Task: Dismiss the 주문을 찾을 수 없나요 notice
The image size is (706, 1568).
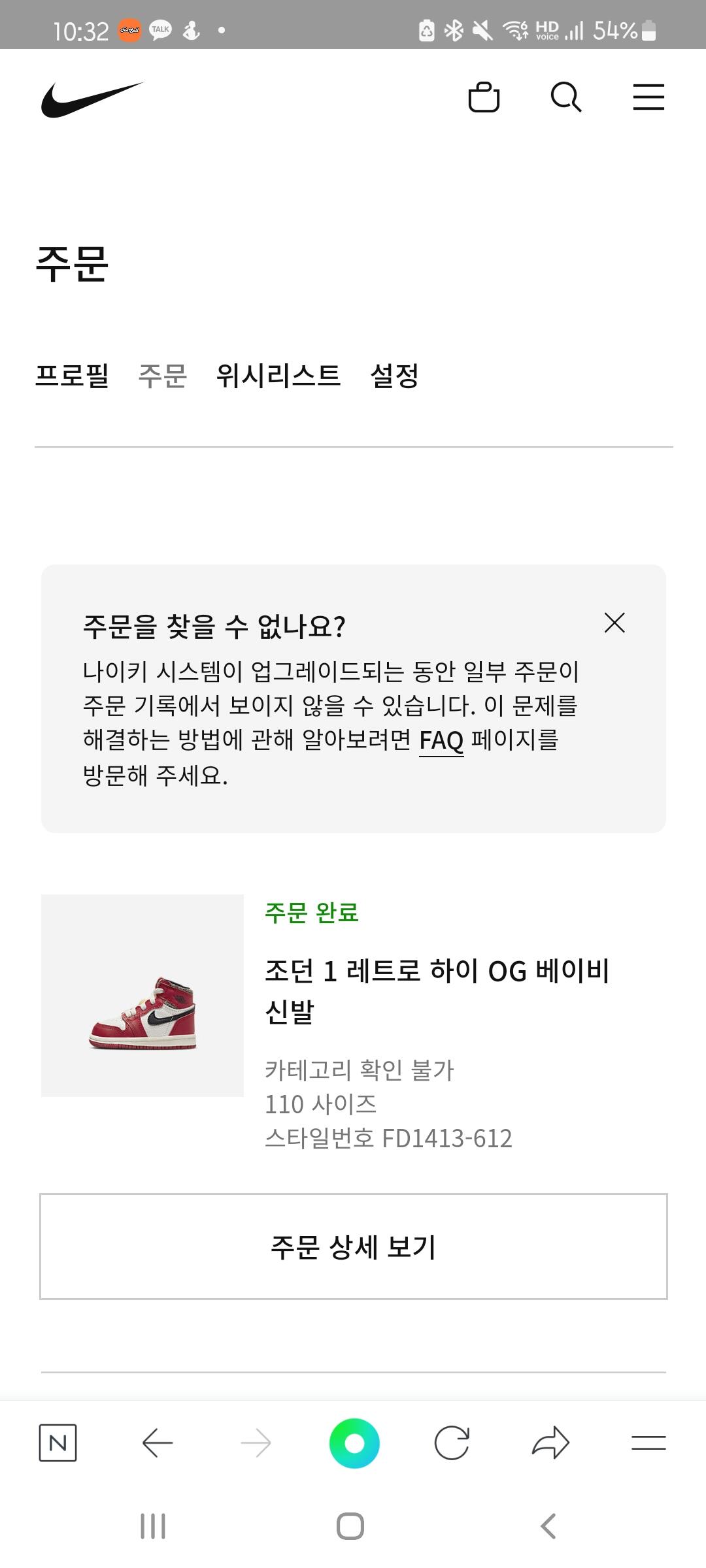Action: 614,623
